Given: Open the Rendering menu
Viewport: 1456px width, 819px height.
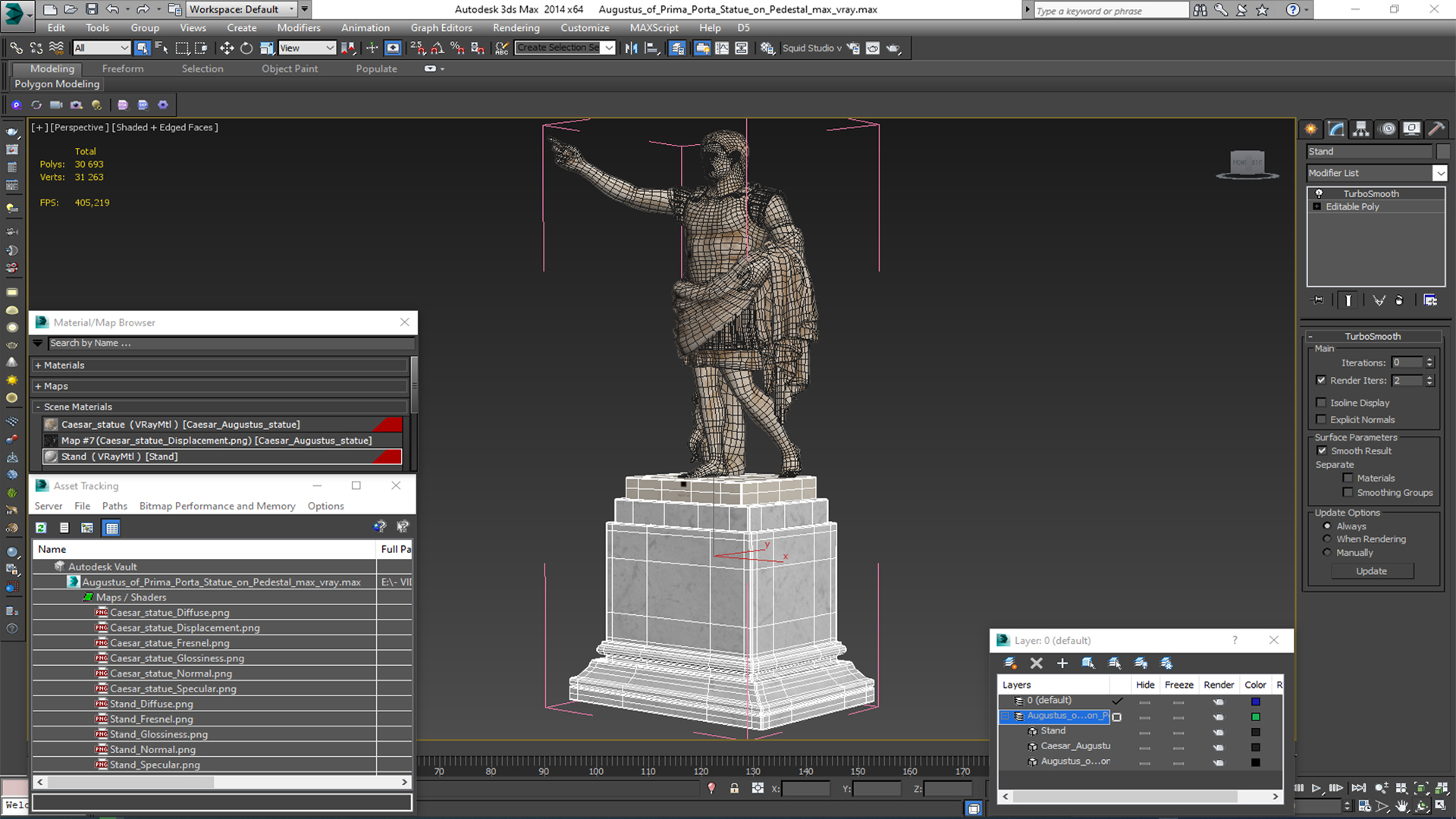Looking at the screenshot, I should coord(516,27).
